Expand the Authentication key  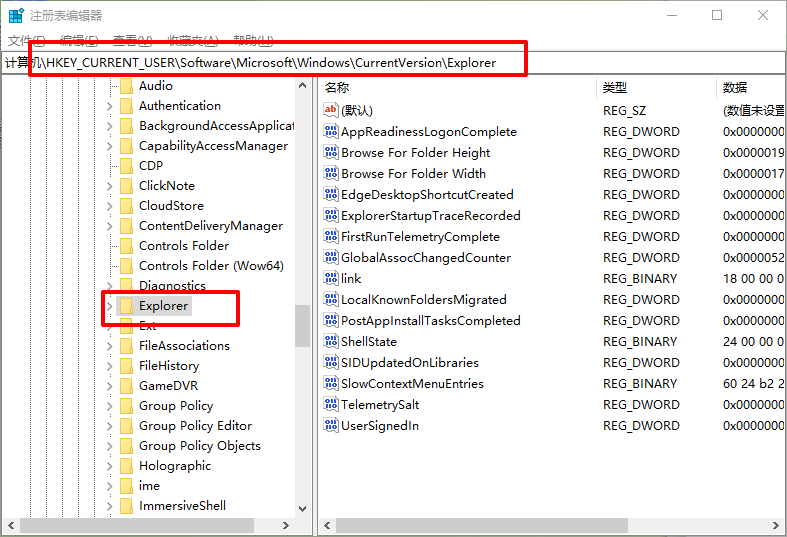110,106
